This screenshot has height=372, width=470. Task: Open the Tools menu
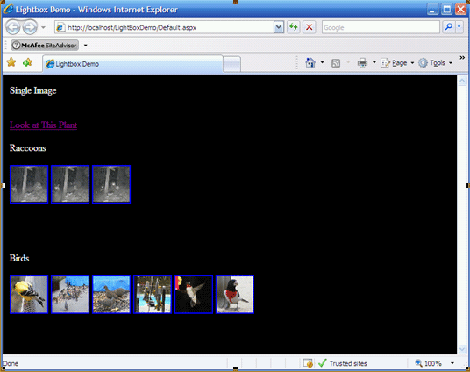click(436, 63)
